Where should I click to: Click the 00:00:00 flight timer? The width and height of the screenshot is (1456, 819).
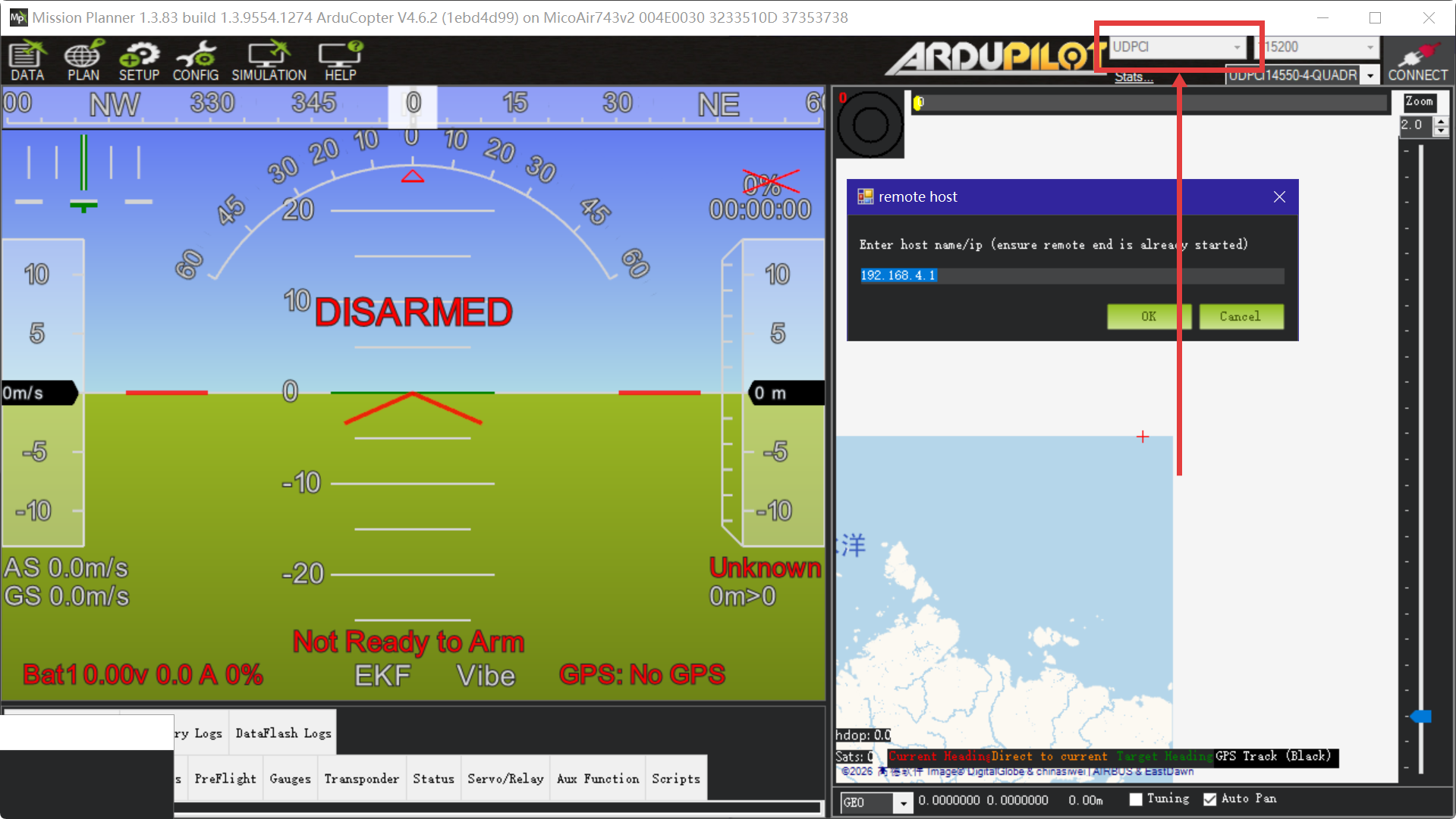coord(759,209)
